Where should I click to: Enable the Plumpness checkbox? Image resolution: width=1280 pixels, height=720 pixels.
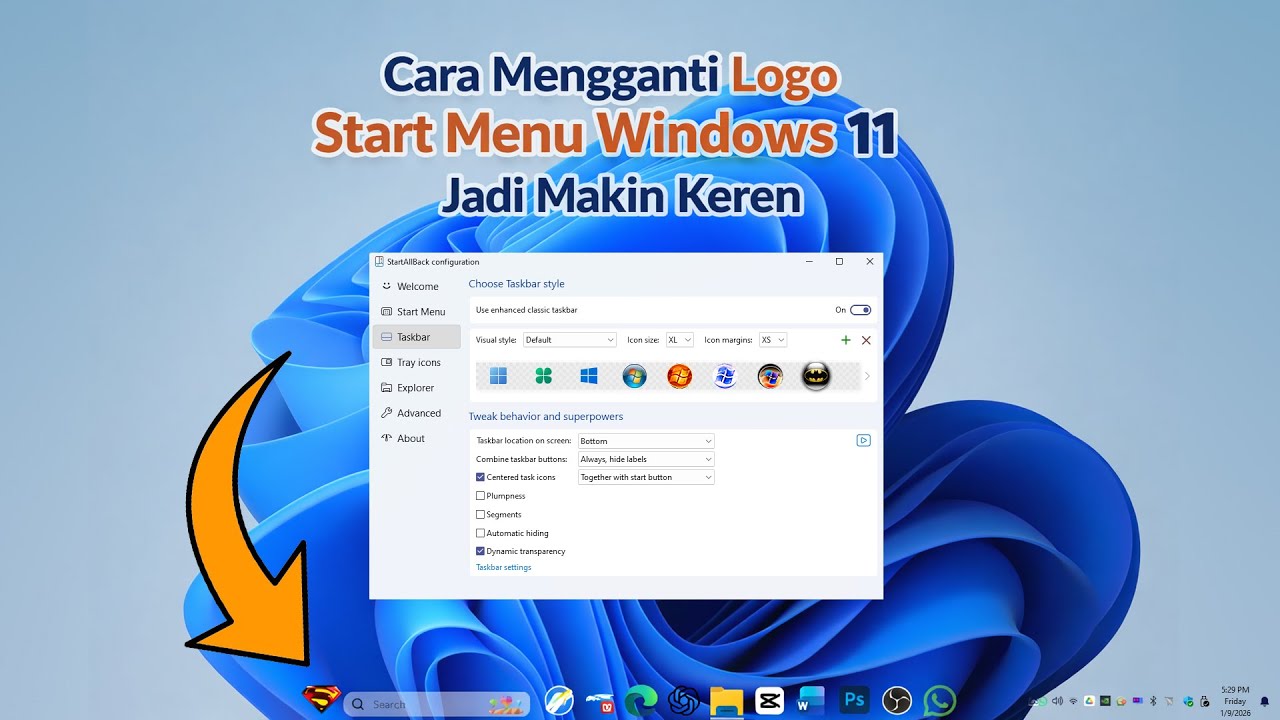coord(480,496)
